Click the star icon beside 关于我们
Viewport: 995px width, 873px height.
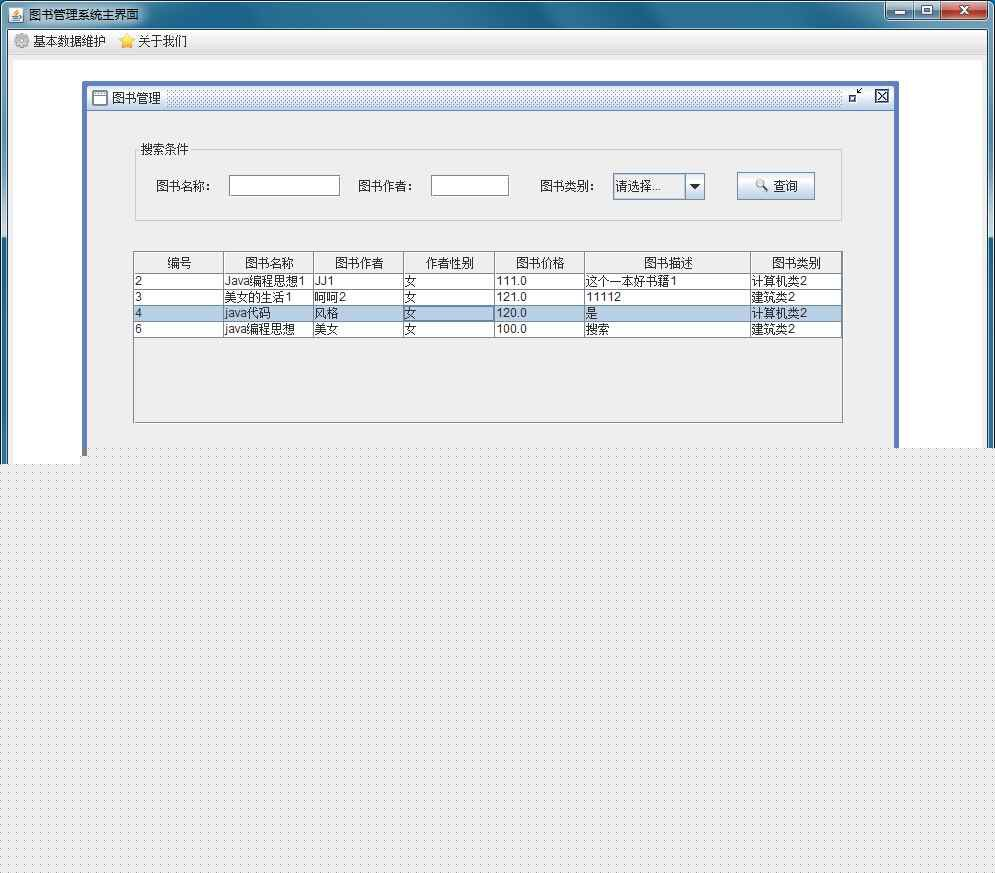coord(127,41)
